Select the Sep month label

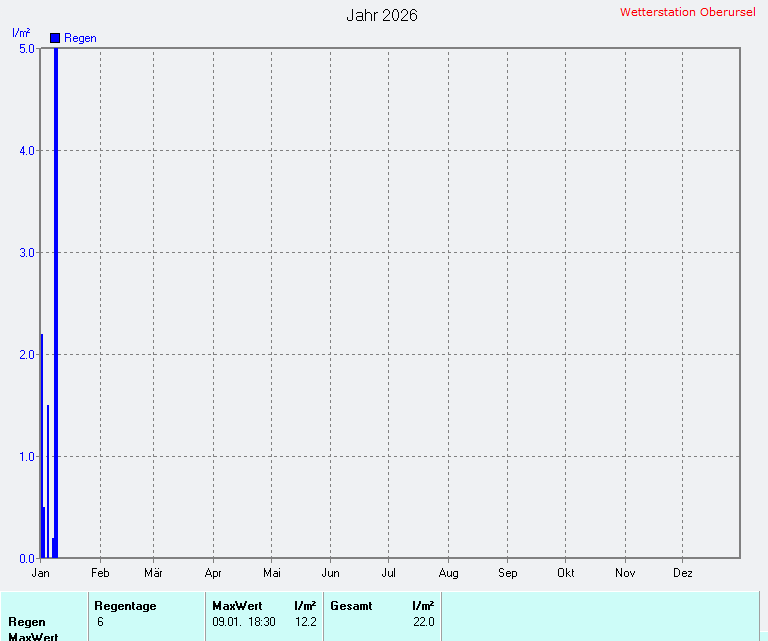coord(507,573)
